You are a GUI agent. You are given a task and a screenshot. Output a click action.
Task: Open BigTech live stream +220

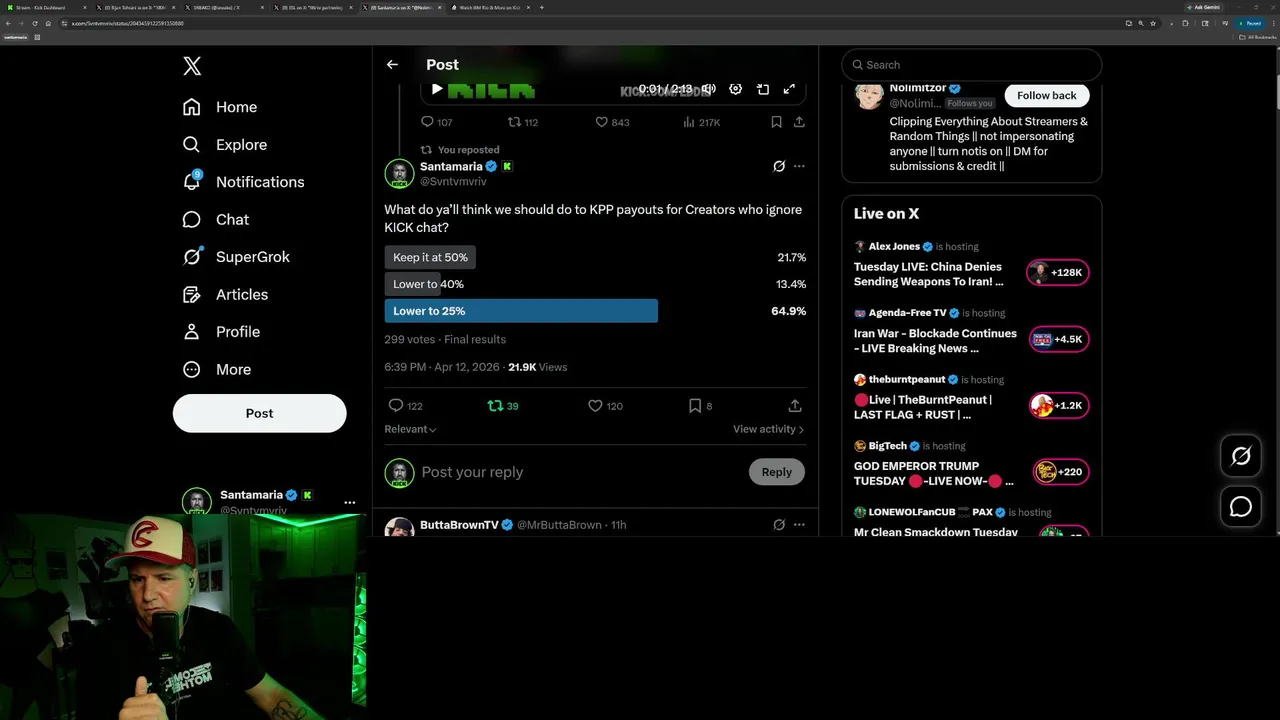(1060, 472)
